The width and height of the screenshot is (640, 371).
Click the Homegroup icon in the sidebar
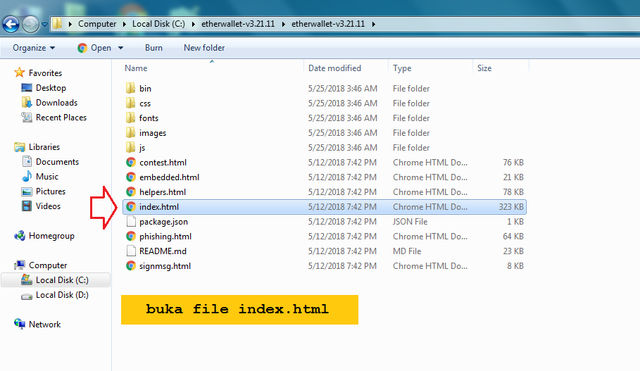tap(20, 235)
